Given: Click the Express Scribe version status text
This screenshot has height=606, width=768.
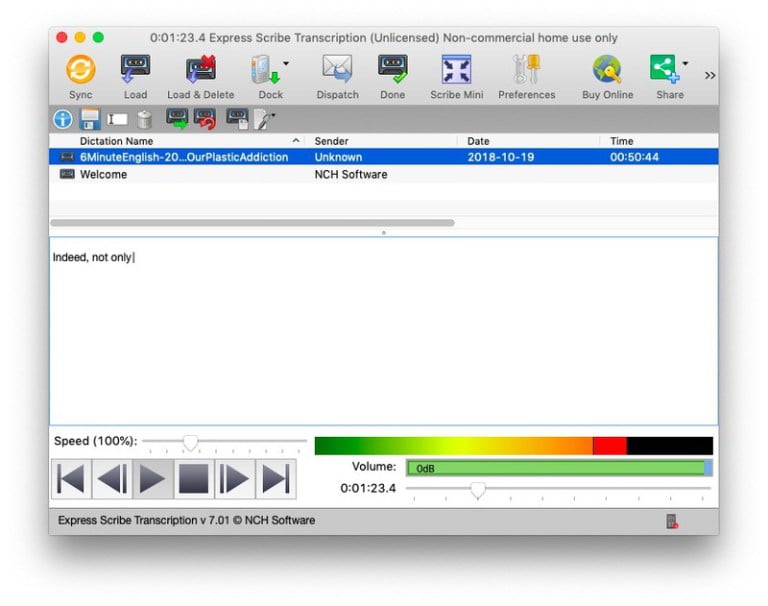Looking at the screenshot, I should point(186,520).
